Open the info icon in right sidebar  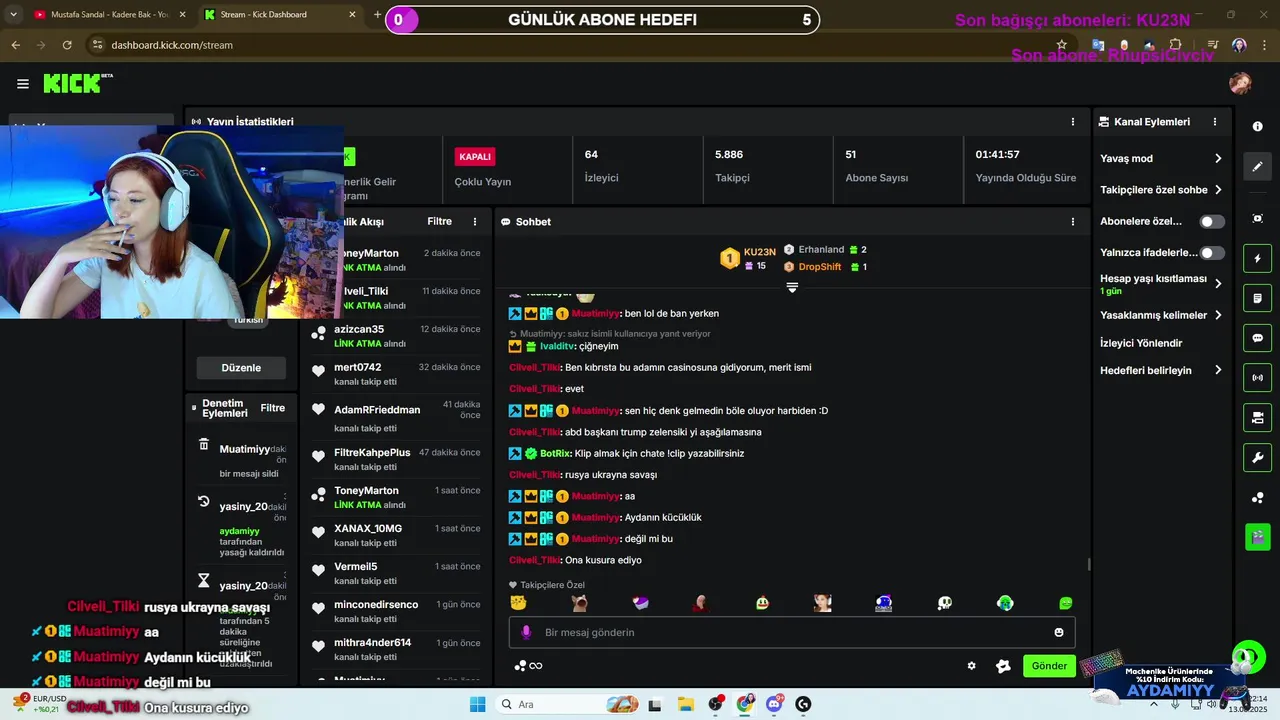pyautogui.click(x=1258, y=127)
